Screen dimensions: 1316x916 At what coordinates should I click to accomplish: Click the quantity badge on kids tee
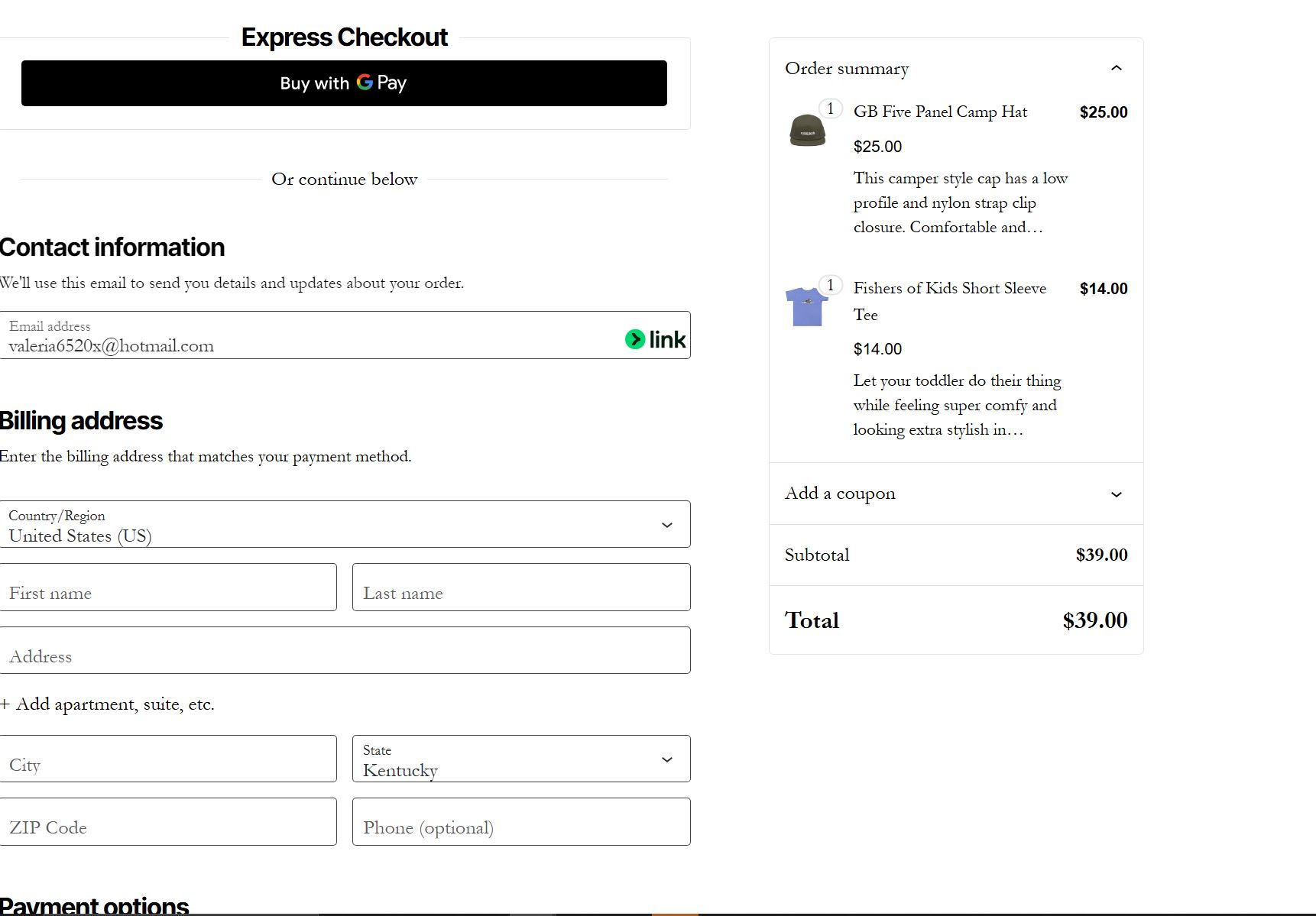830,286
